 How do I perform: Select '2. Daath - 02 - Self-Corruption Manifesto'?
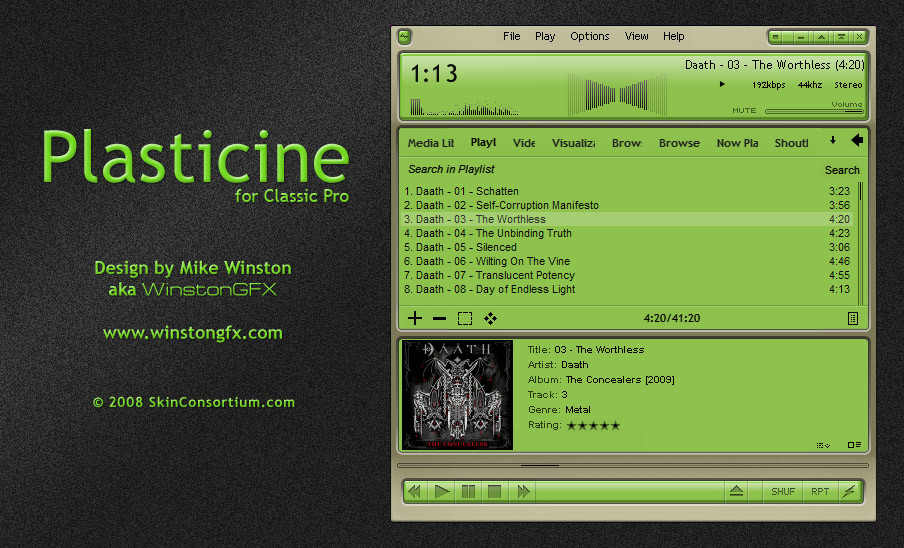(627, 205)
